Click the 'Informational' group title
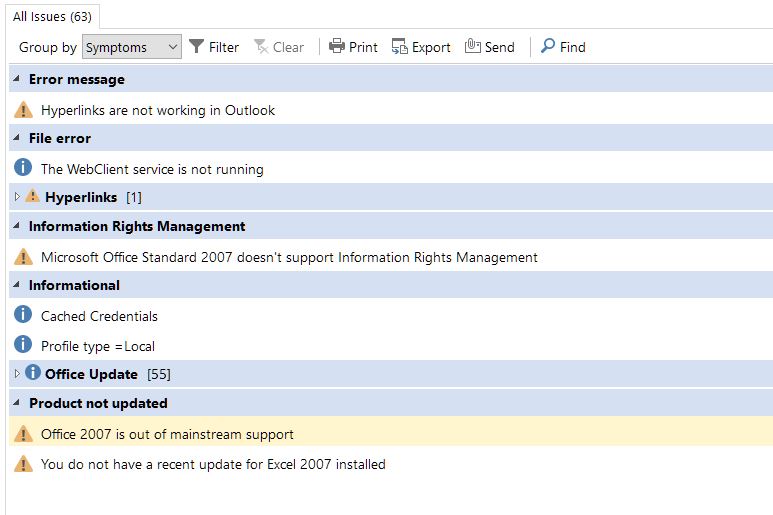This screenshot has height=515, width=773. point(74,285)
